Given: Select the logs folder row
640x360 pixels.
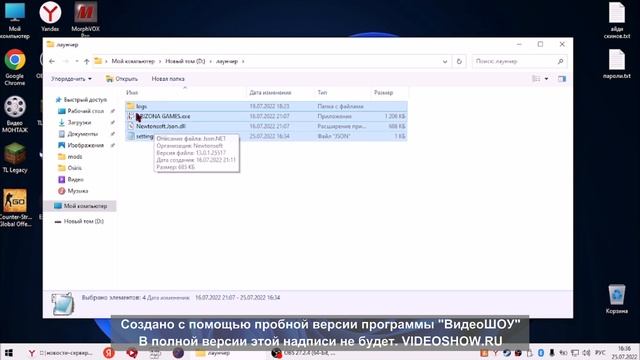Looking at the screenshot, I should 266,106.
